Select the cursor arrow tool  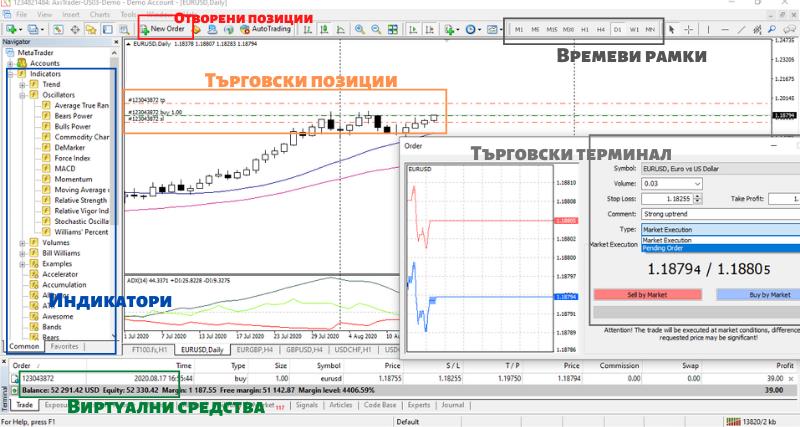click(x=672, y=30)
